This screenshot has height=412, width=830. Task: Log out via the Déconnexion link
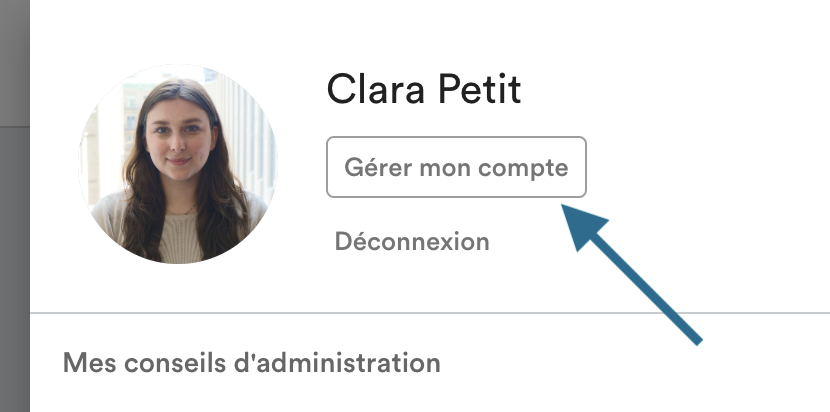pyautogui.click(x=412, y=241)
